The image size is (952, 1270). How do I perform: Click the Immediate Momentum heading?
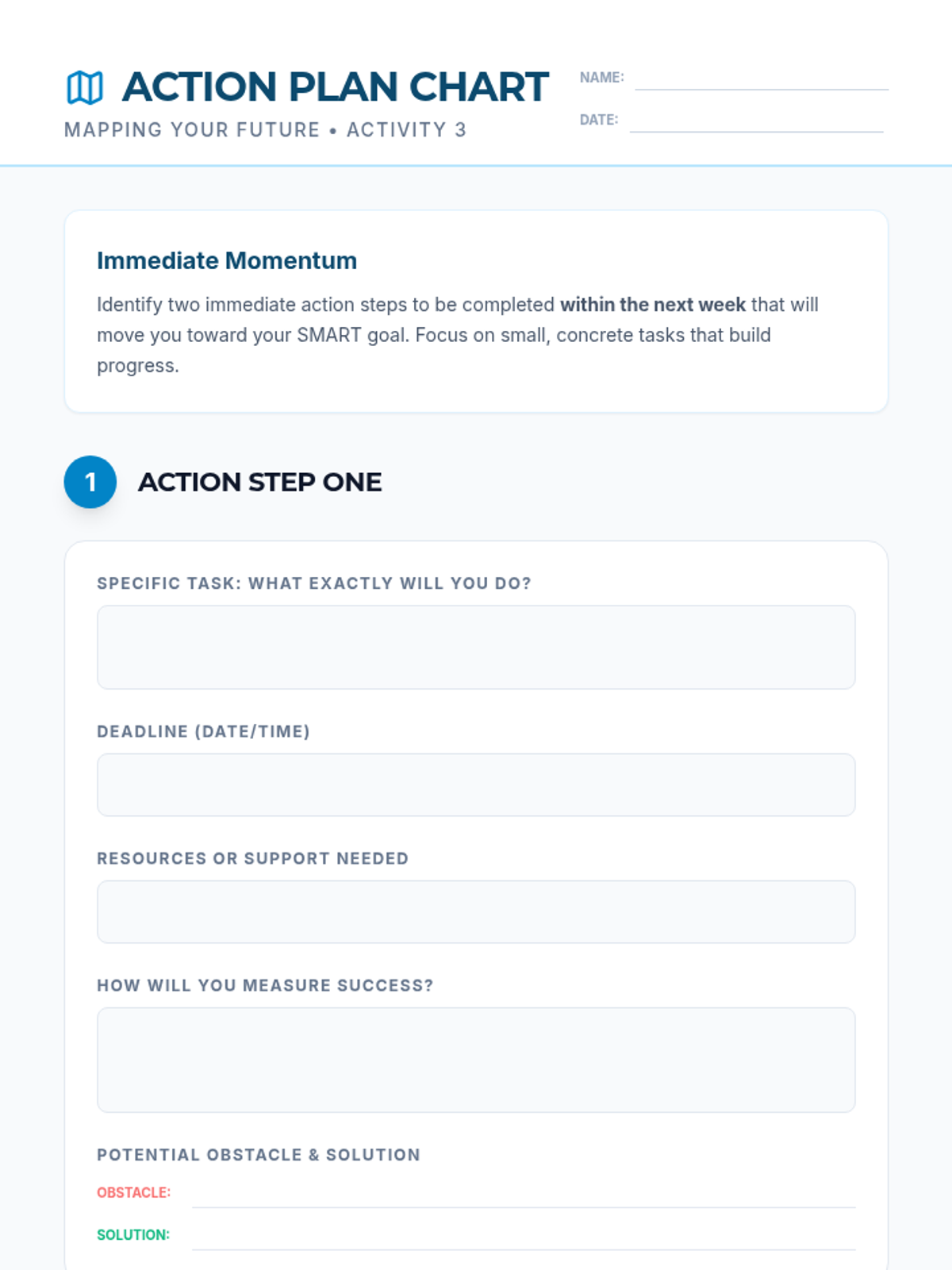(x=227, y=260)
